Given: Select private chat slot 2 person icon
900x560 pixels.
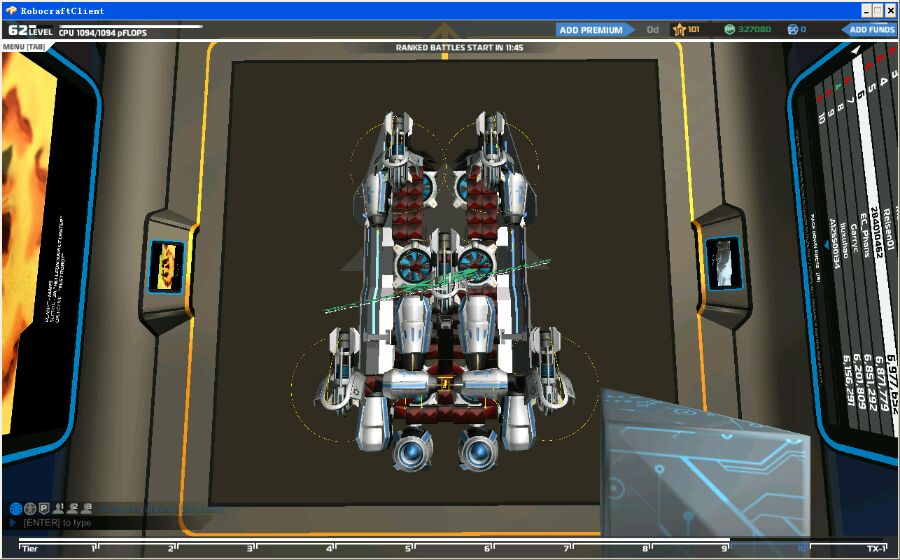Looking at the screenshot, I should pos(72,508).
